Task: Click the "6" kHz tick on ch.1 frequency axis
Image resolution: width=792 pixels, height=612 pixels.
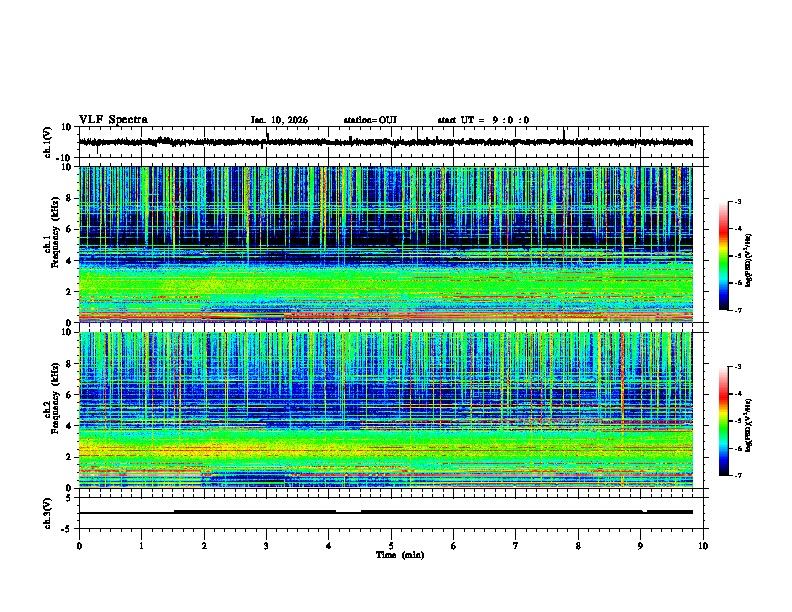Action: click(x=70, y=229)
